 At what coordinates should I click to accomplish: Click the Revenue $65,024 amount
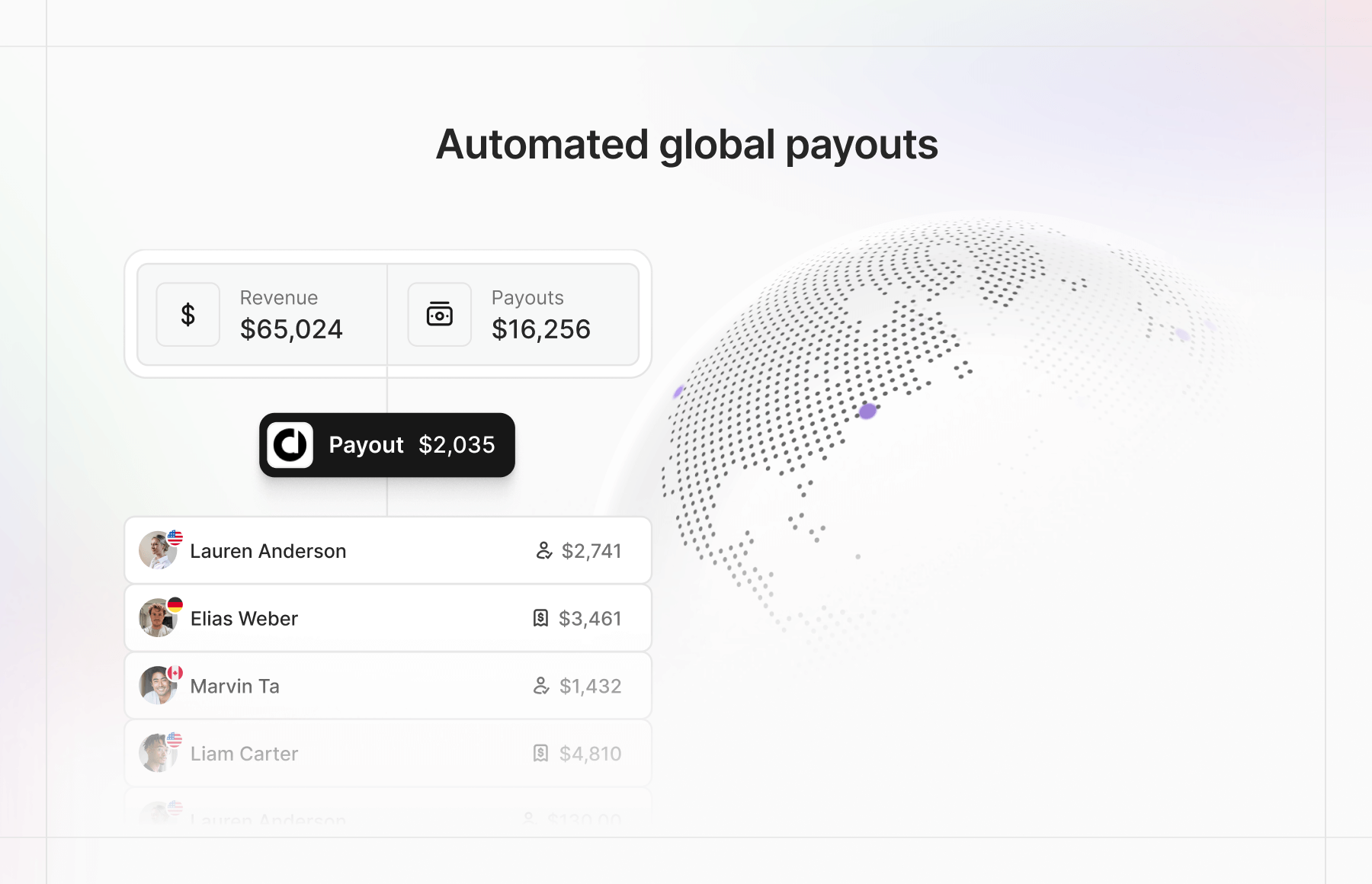pos(291,329)
